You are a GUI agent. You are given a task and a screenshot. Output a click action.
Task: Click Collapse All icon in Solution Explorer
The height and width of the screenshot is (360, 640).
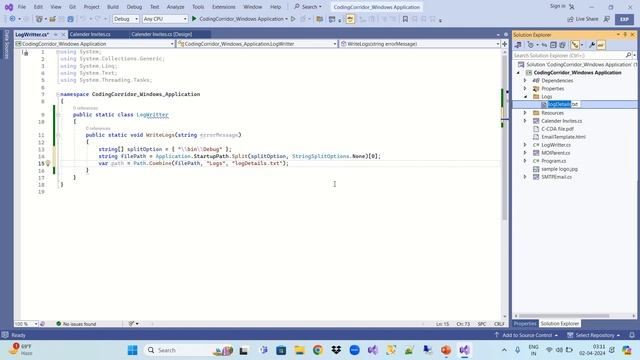point(553,45)
